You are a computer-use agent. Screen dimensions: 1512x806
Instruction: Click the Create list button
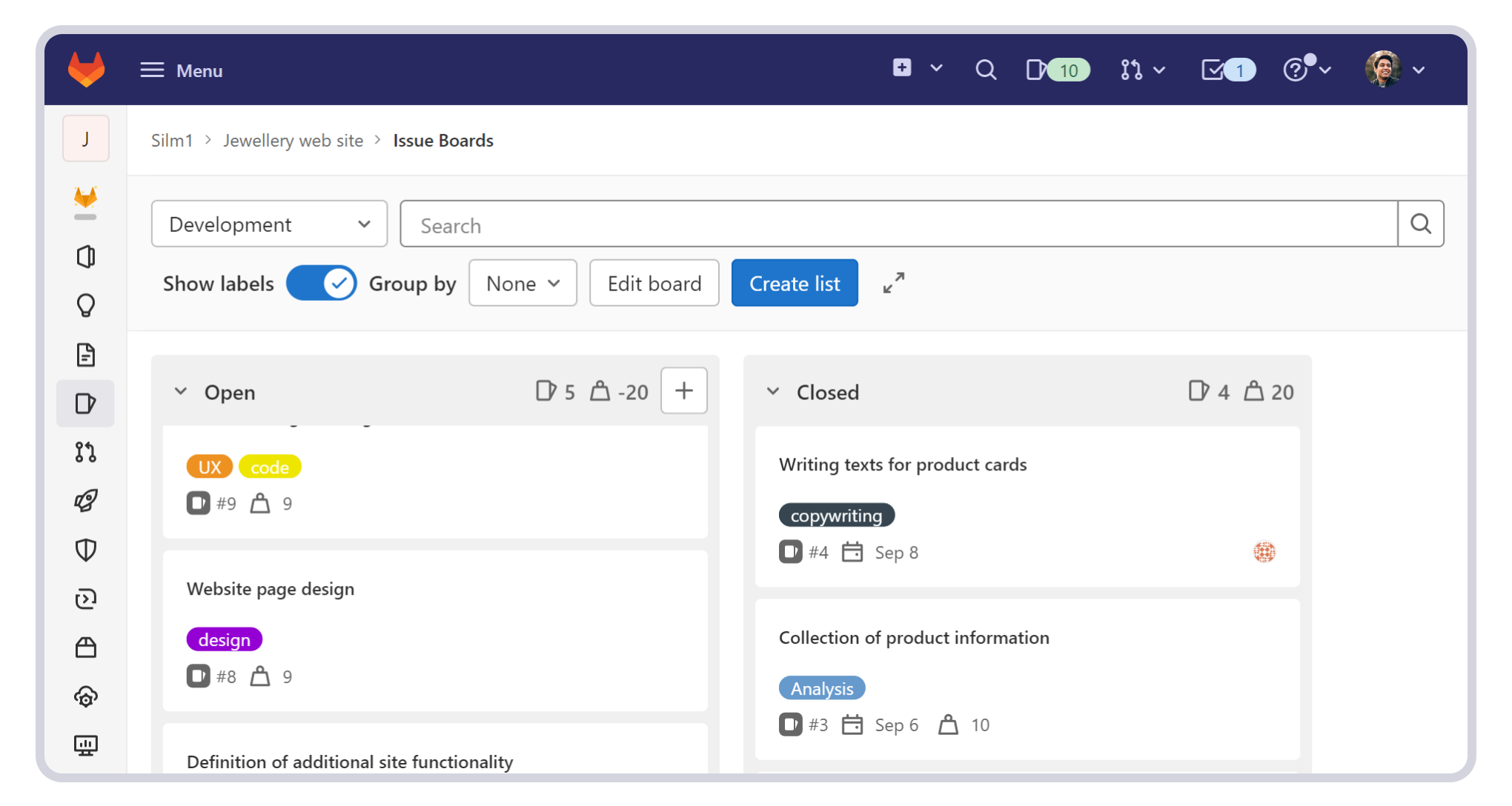pos(795,283)
